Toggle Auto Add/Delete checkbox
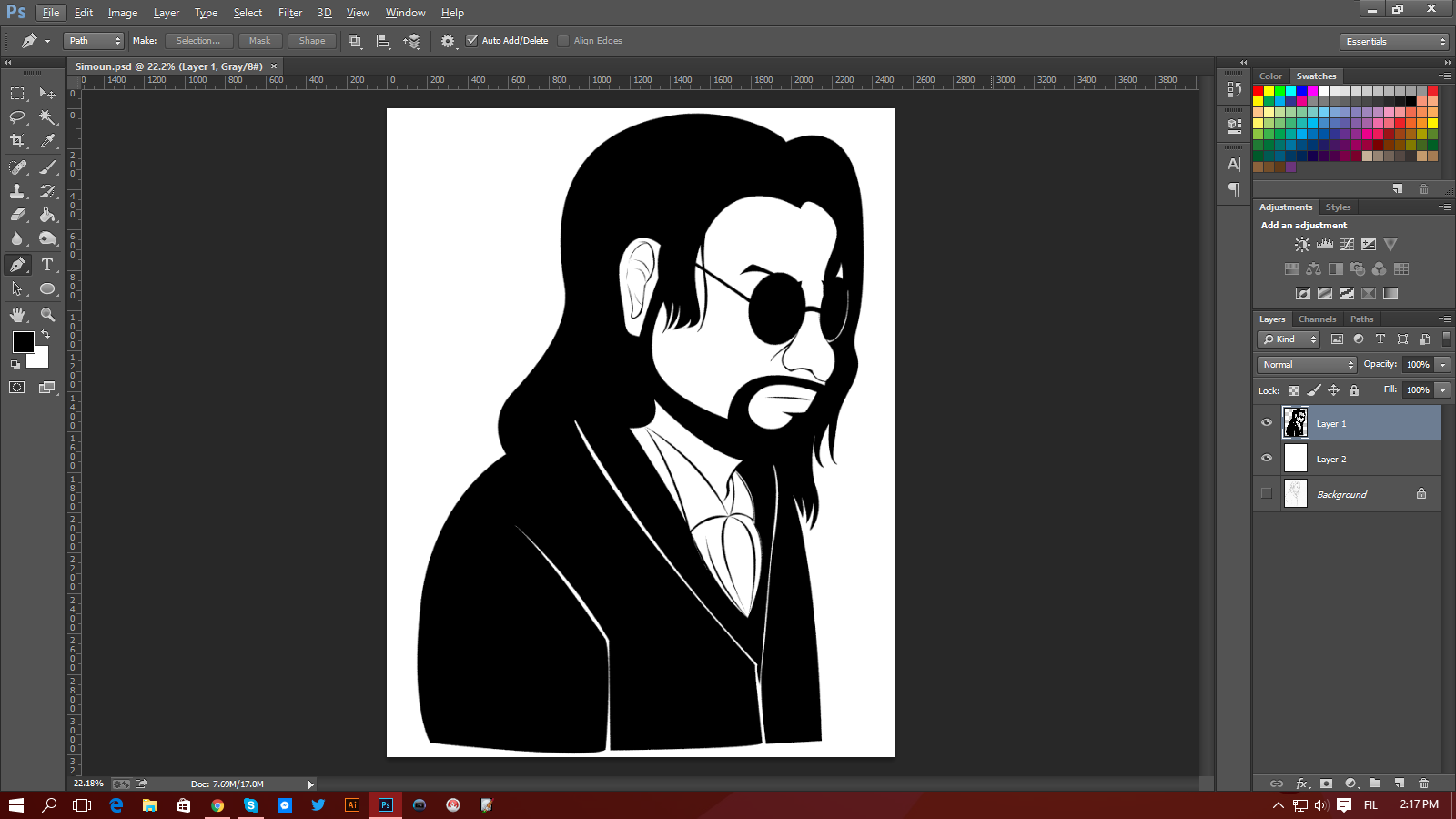This screenshot has width=1456, height=819. (471, 41)
